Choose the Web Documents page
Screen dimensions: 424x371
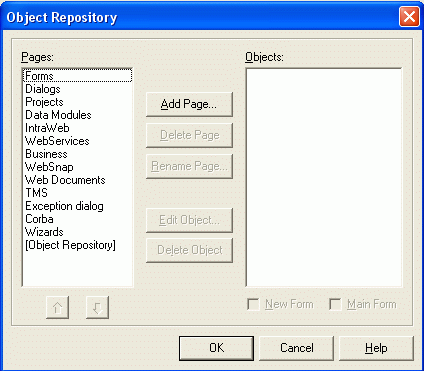click(77, 180)
